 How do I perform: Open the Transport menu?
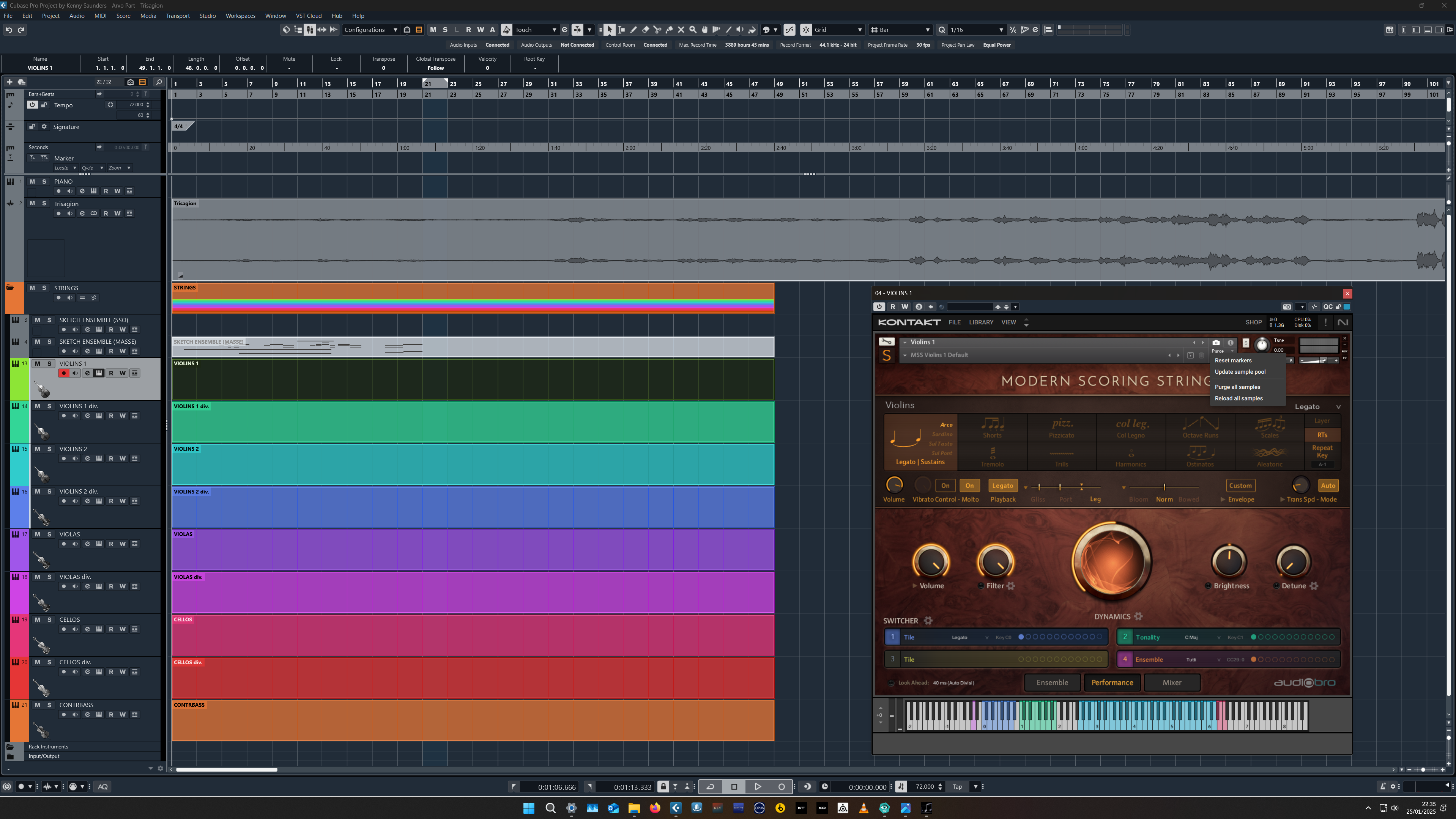point(178,16)
